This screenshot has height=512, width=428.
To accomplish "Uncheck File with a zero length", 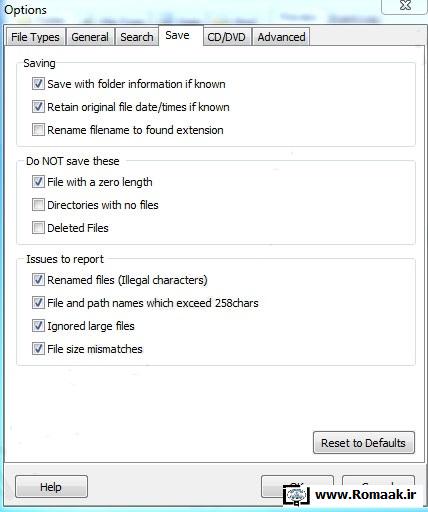I will [x=38, y=182].
